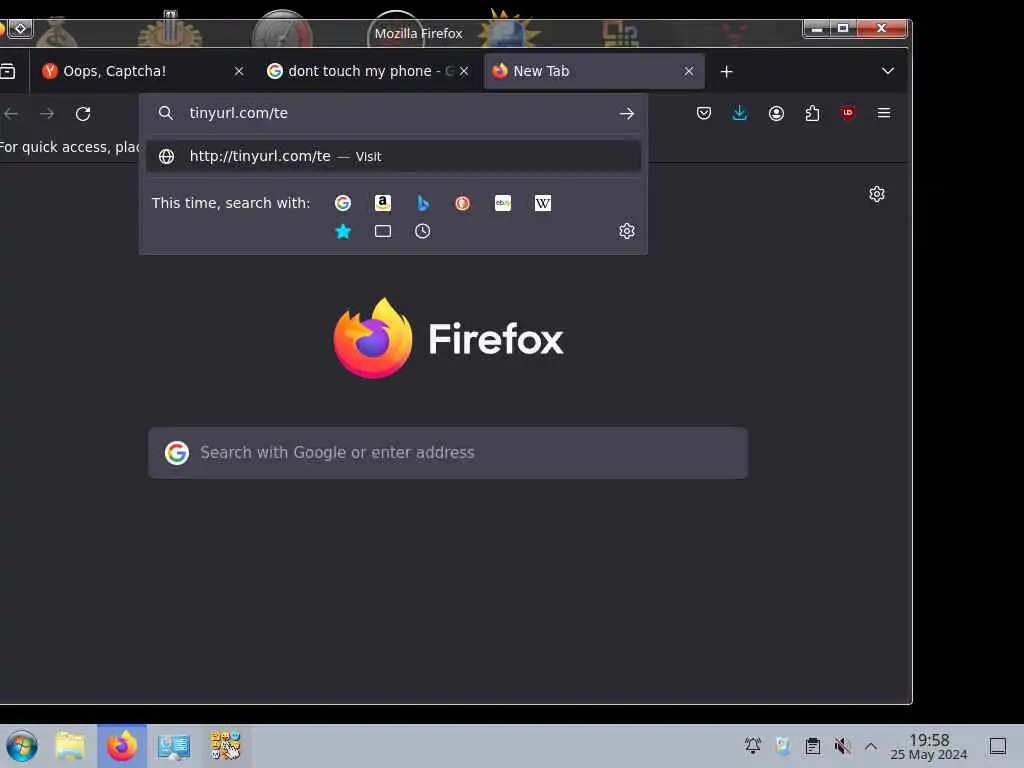Open search settings gear in dropdown
The image size is (1024, 768).
coord(627,231)
